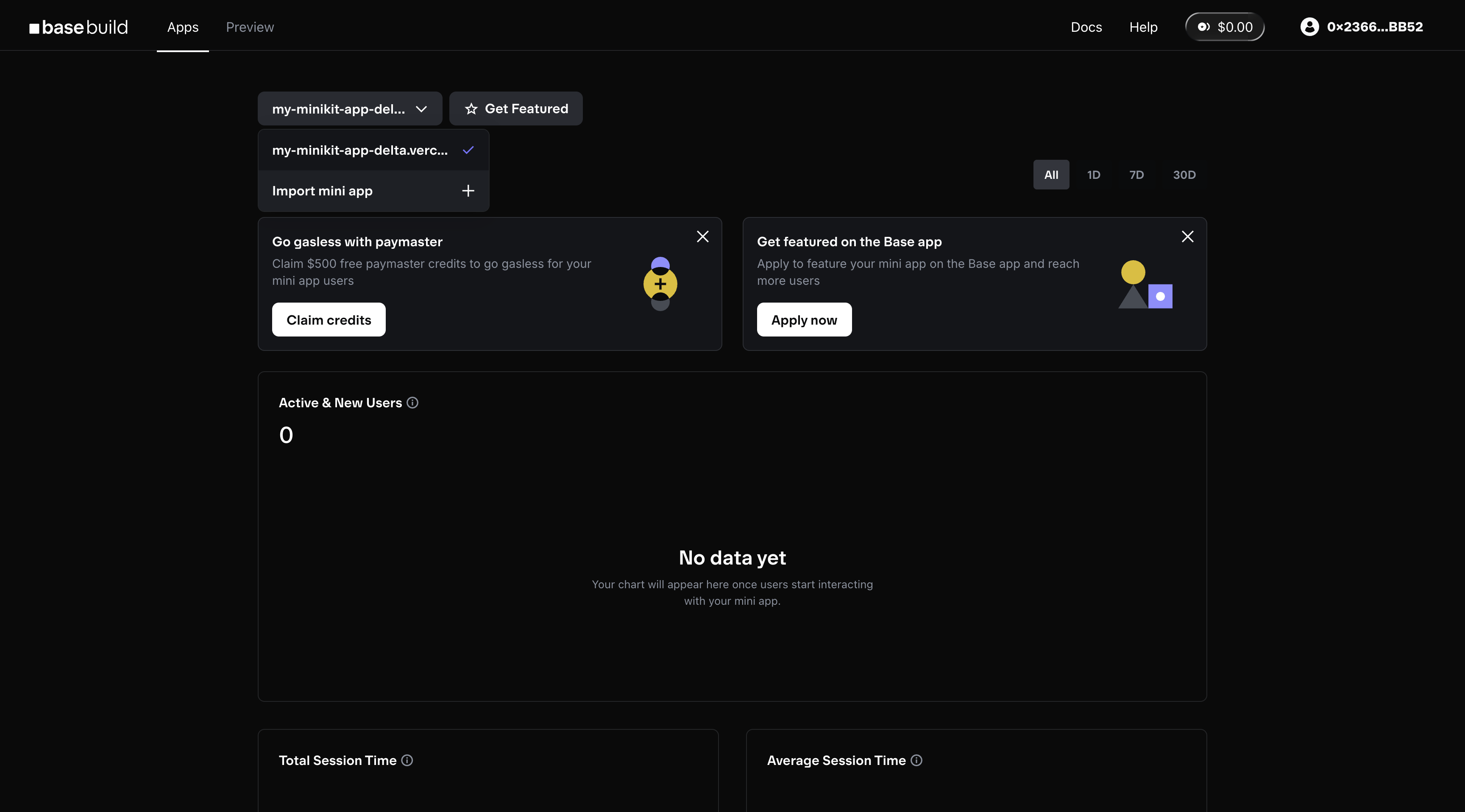Image resolution: width=1465 pixels, height=812 pixels.
Task: Dismiss the paymaster gasless card
Action: click(702, 236)
